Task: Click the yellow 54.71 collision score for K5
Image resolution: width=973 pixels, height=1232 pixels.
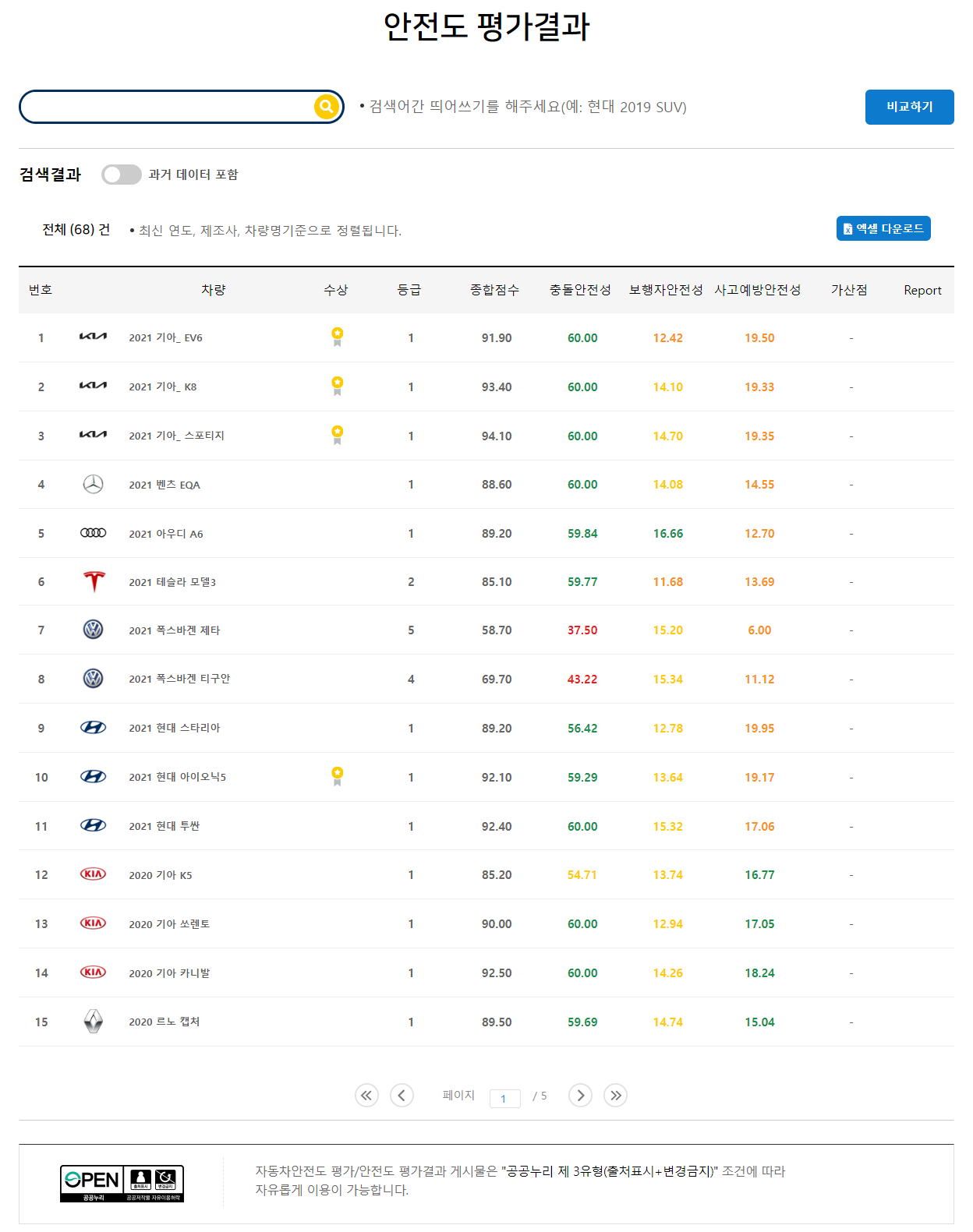Action: coord(582,875)
